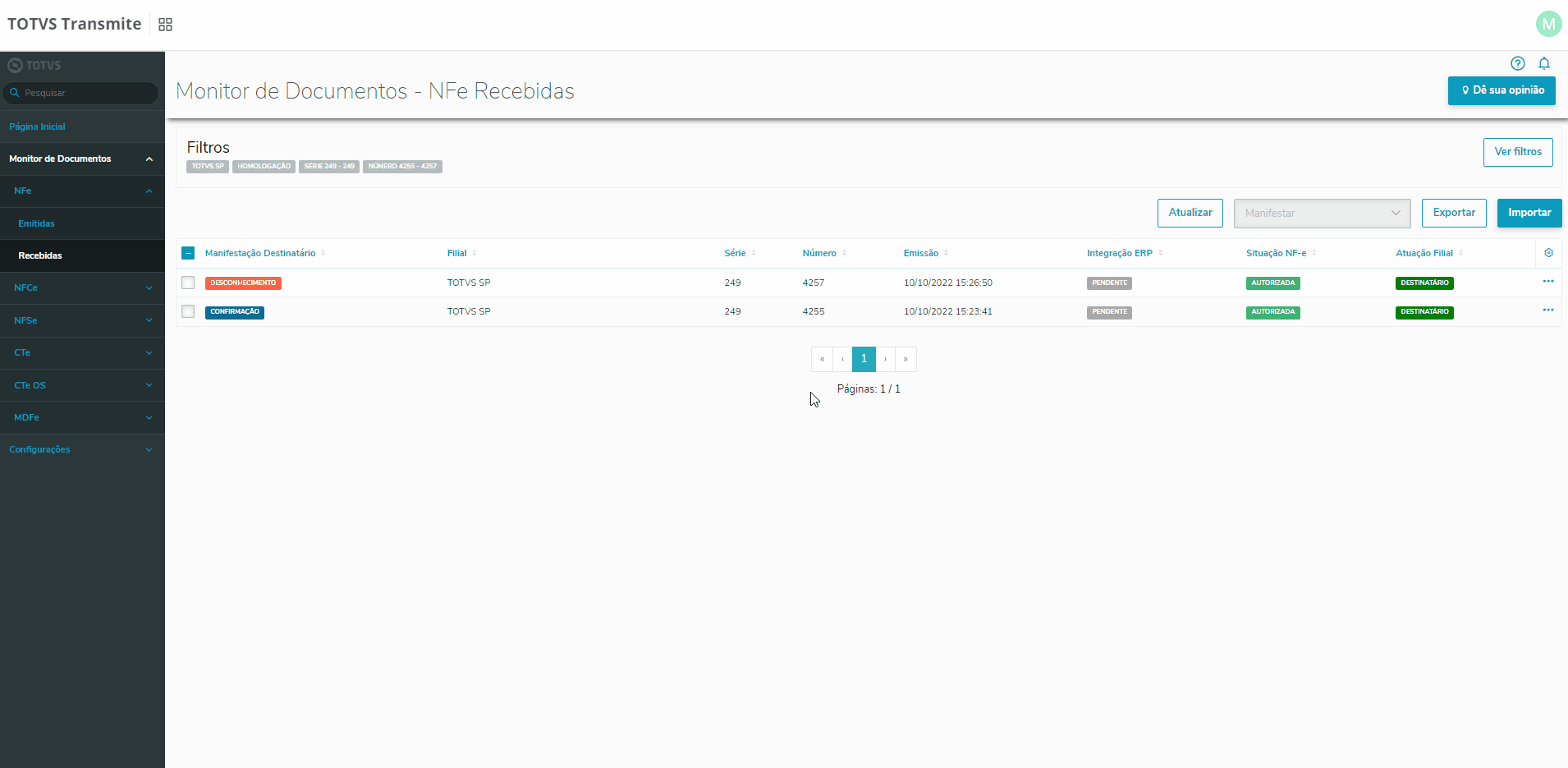Click the AUTORIZADA badge for document 4255
The height and width of the screenshot is (768, 1568).
click(x=1273, y=312)
